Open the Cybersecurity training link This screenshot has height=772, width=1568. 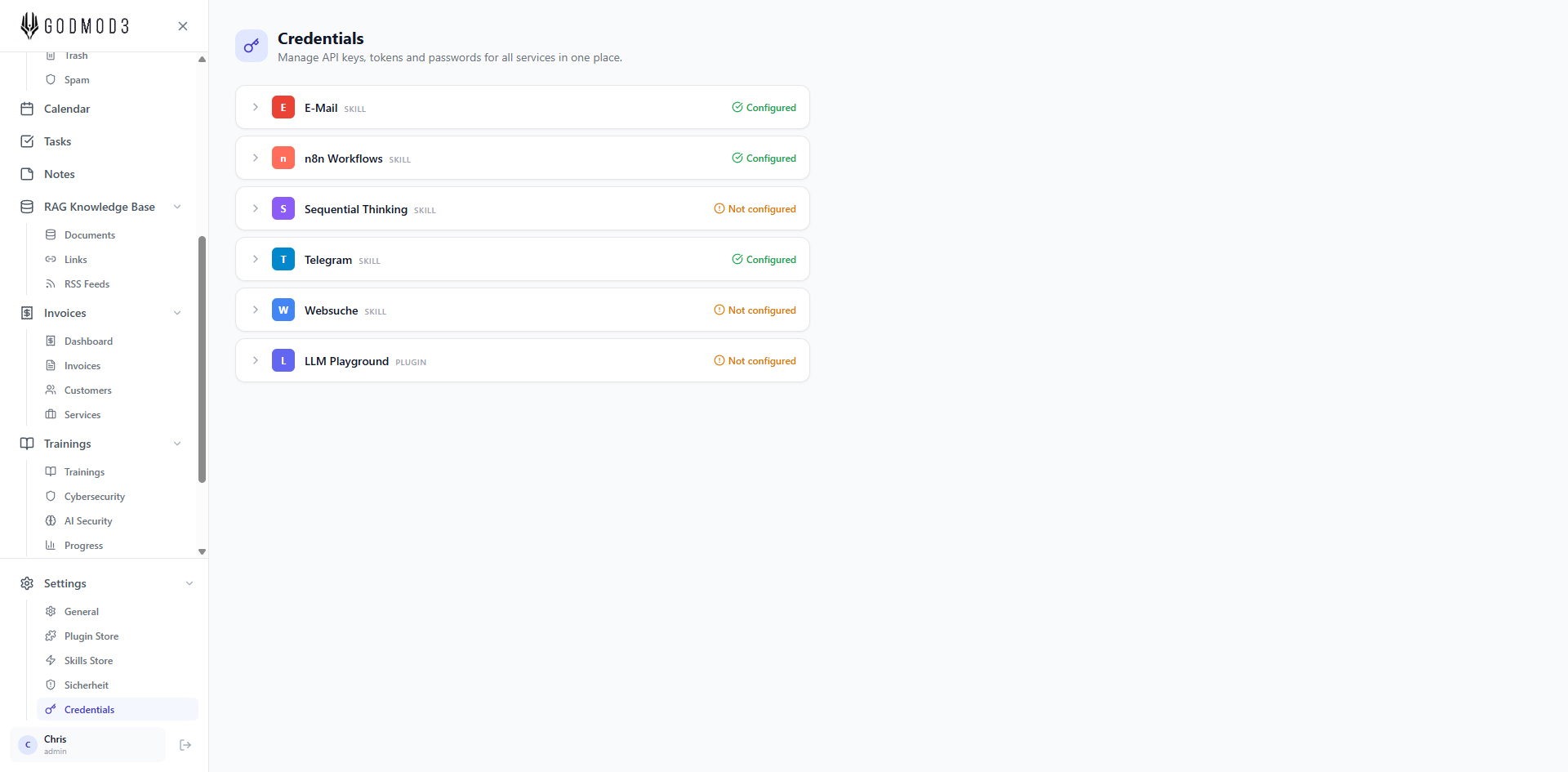click(x=95, y=497)
